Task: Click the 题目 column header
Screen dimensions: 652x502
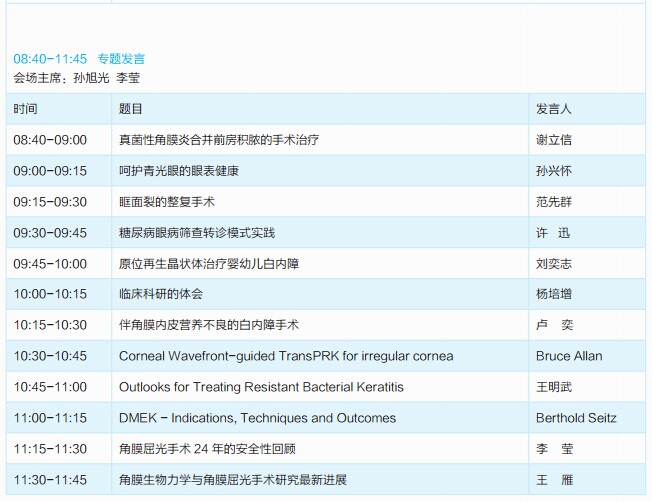Action: (x=131, y=109)
